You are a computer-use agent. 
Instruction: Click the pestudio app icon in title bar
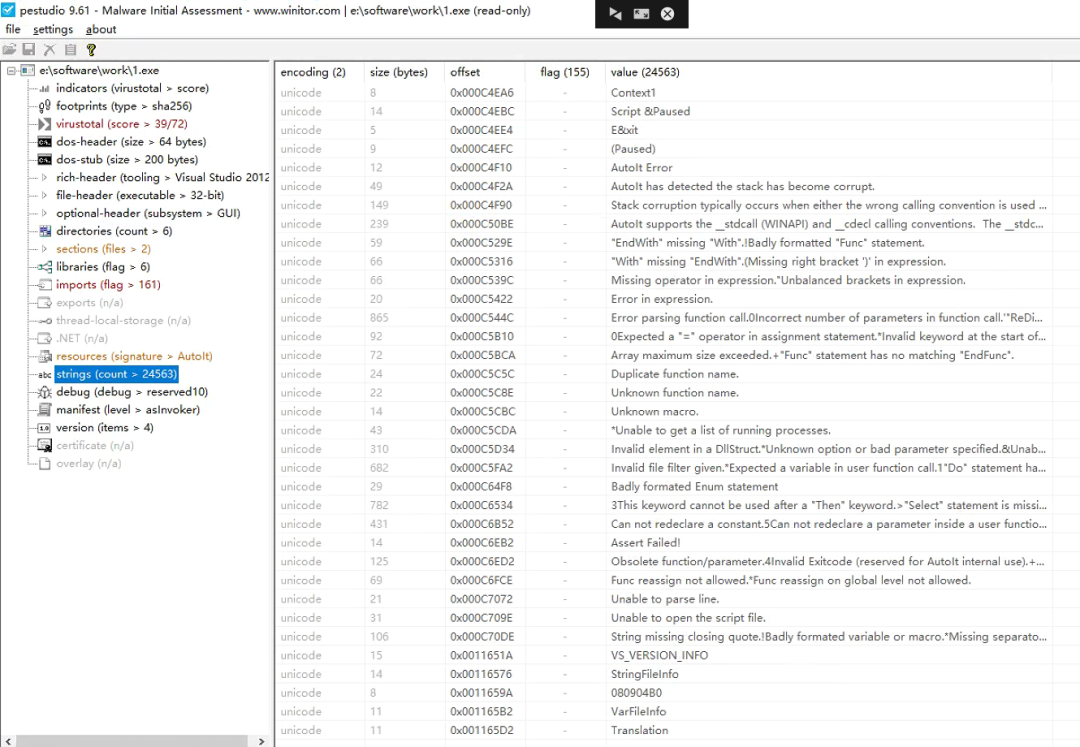pos(8,10)
